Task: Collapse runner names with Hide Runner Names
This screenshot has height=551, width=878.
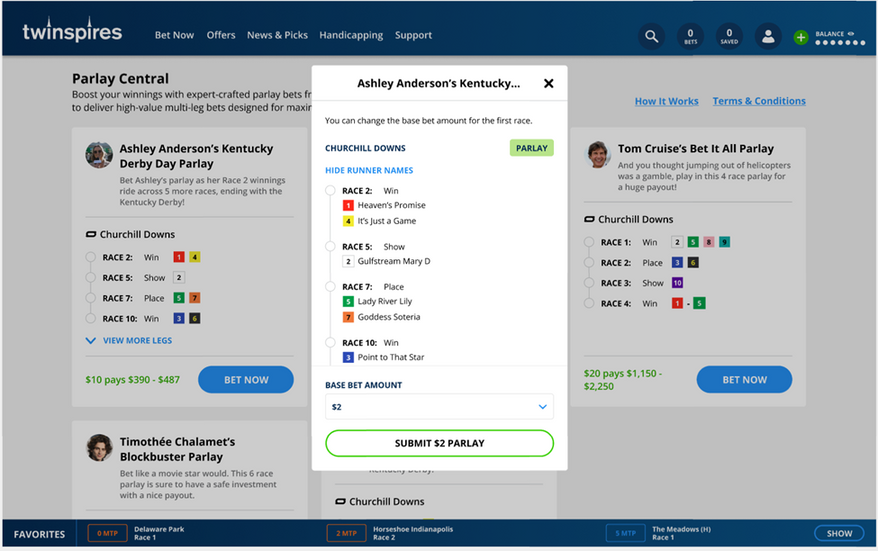Action: click(x=369, y=170)
